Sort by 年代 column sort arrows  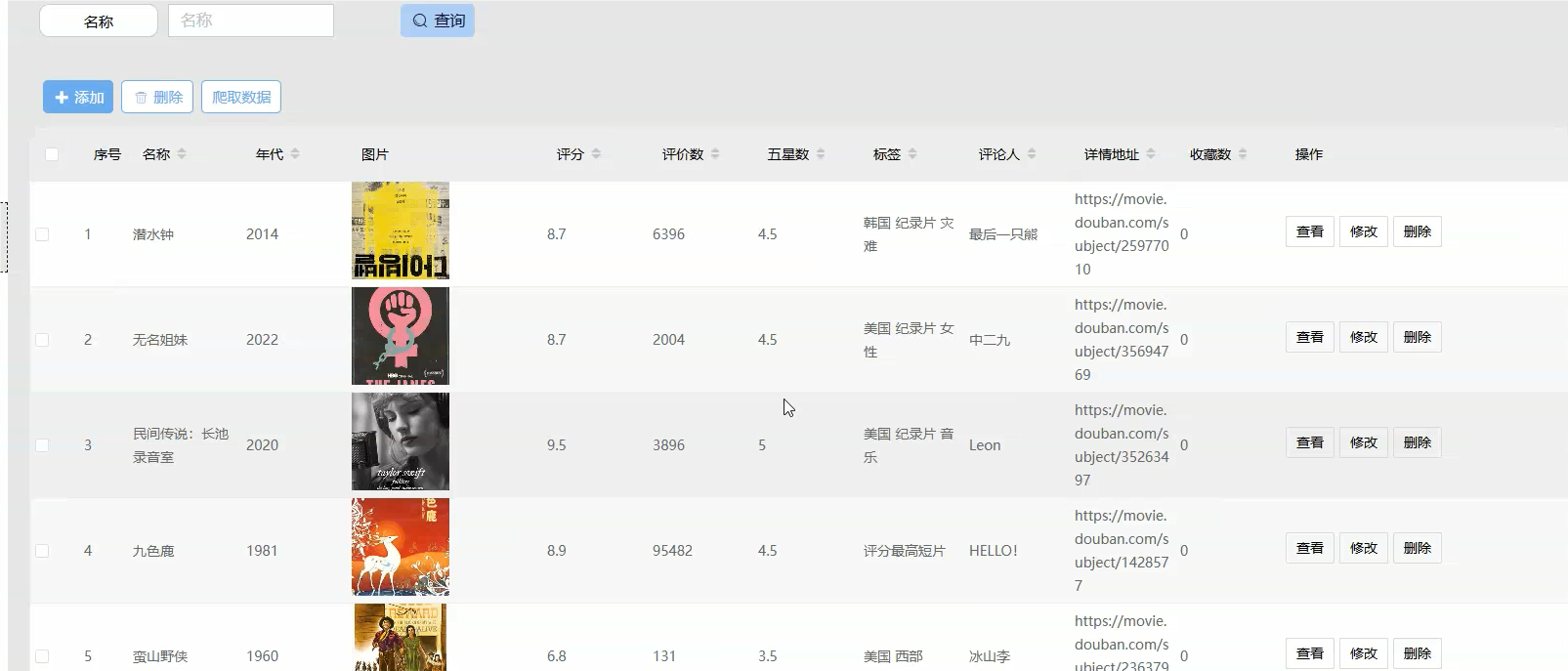[295, 154]
